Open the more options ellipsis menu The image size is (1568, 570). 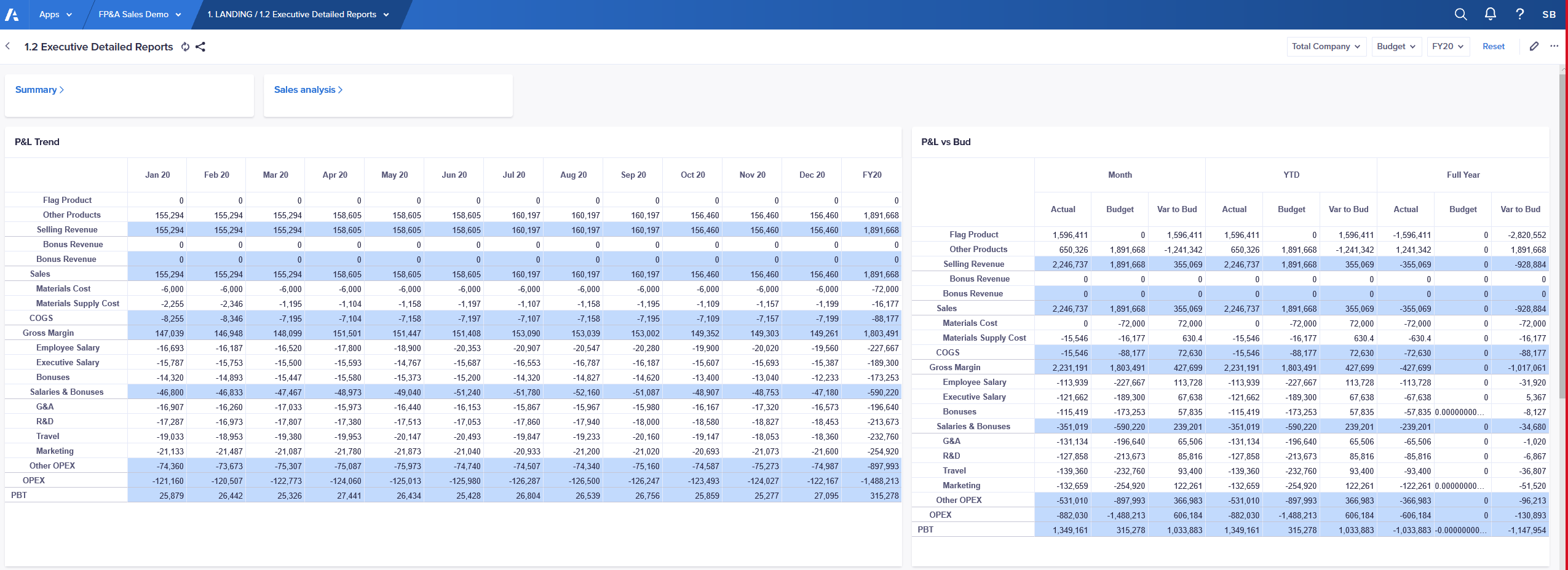tap(1554, 46)
